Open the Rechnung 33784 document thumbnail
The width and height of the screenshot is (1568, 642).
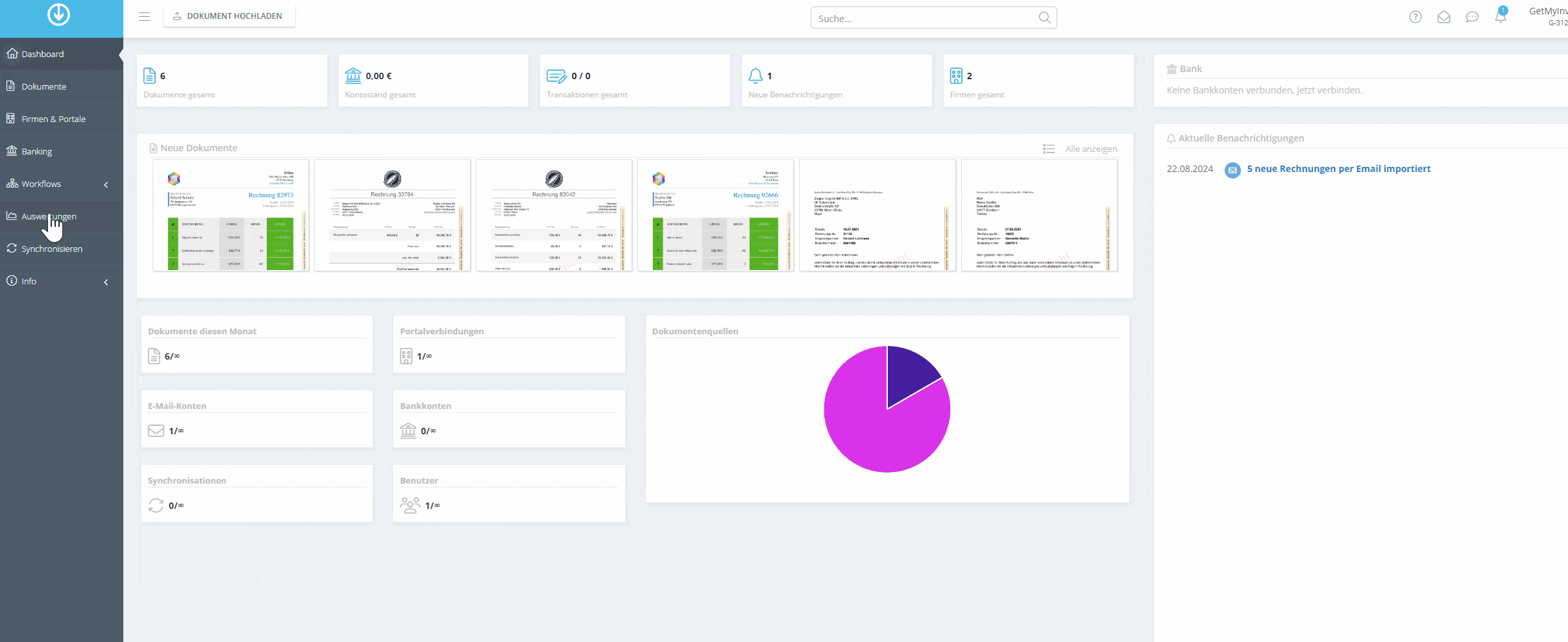393,215
